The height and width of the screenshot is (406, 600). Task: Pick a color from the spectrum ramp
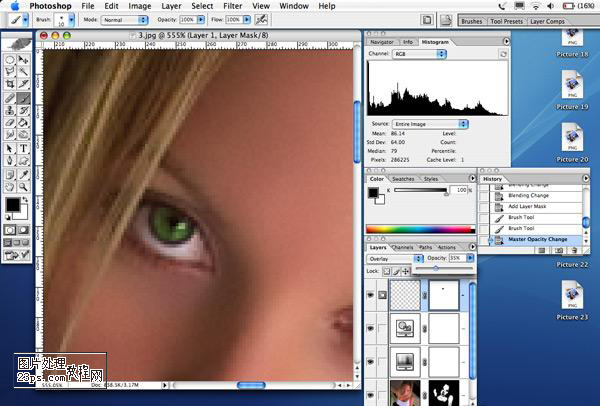click(420, 230)
